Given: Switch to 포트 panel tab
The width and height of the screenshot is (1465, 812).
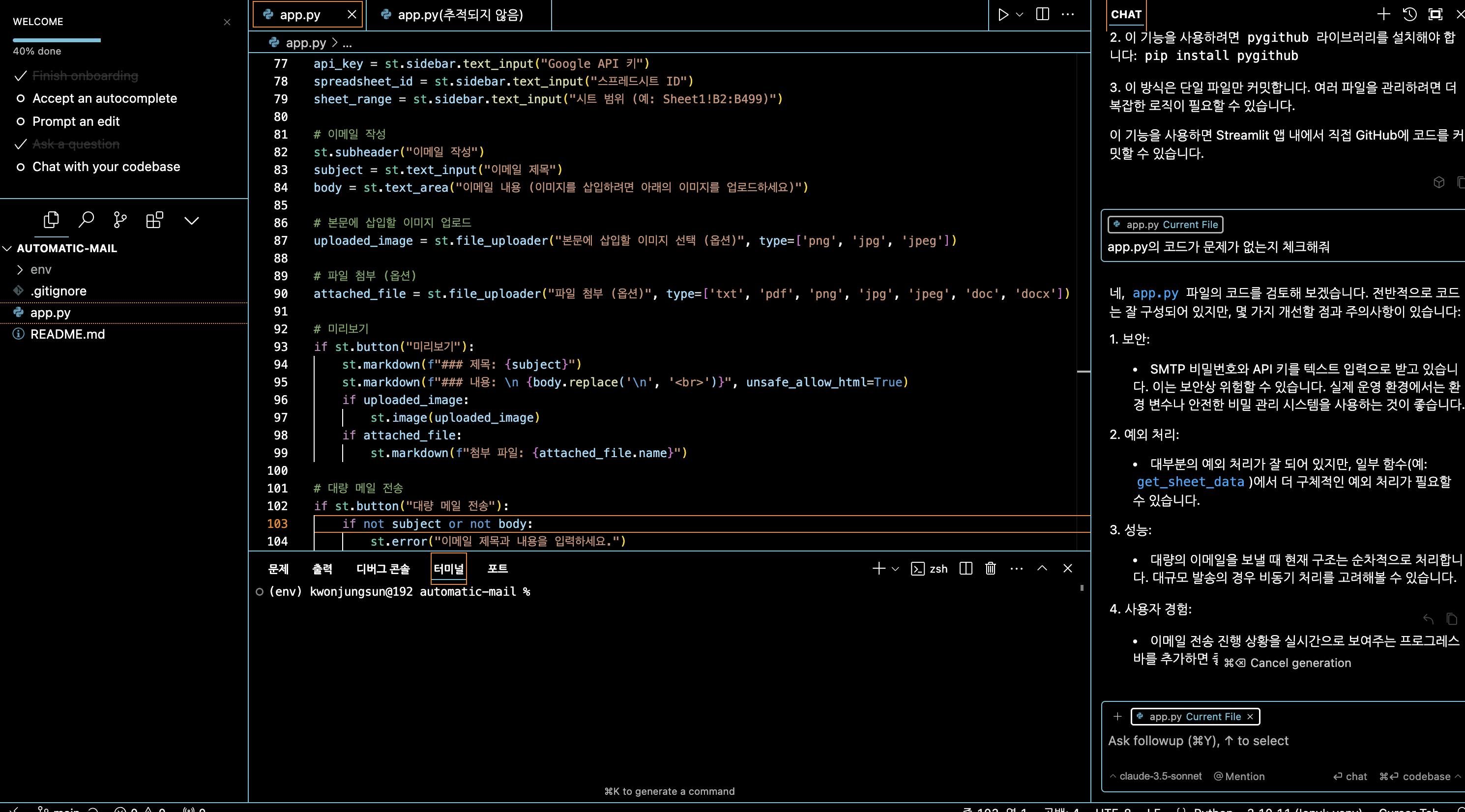Looking at the screenshot, I should [x=498, y=569].
